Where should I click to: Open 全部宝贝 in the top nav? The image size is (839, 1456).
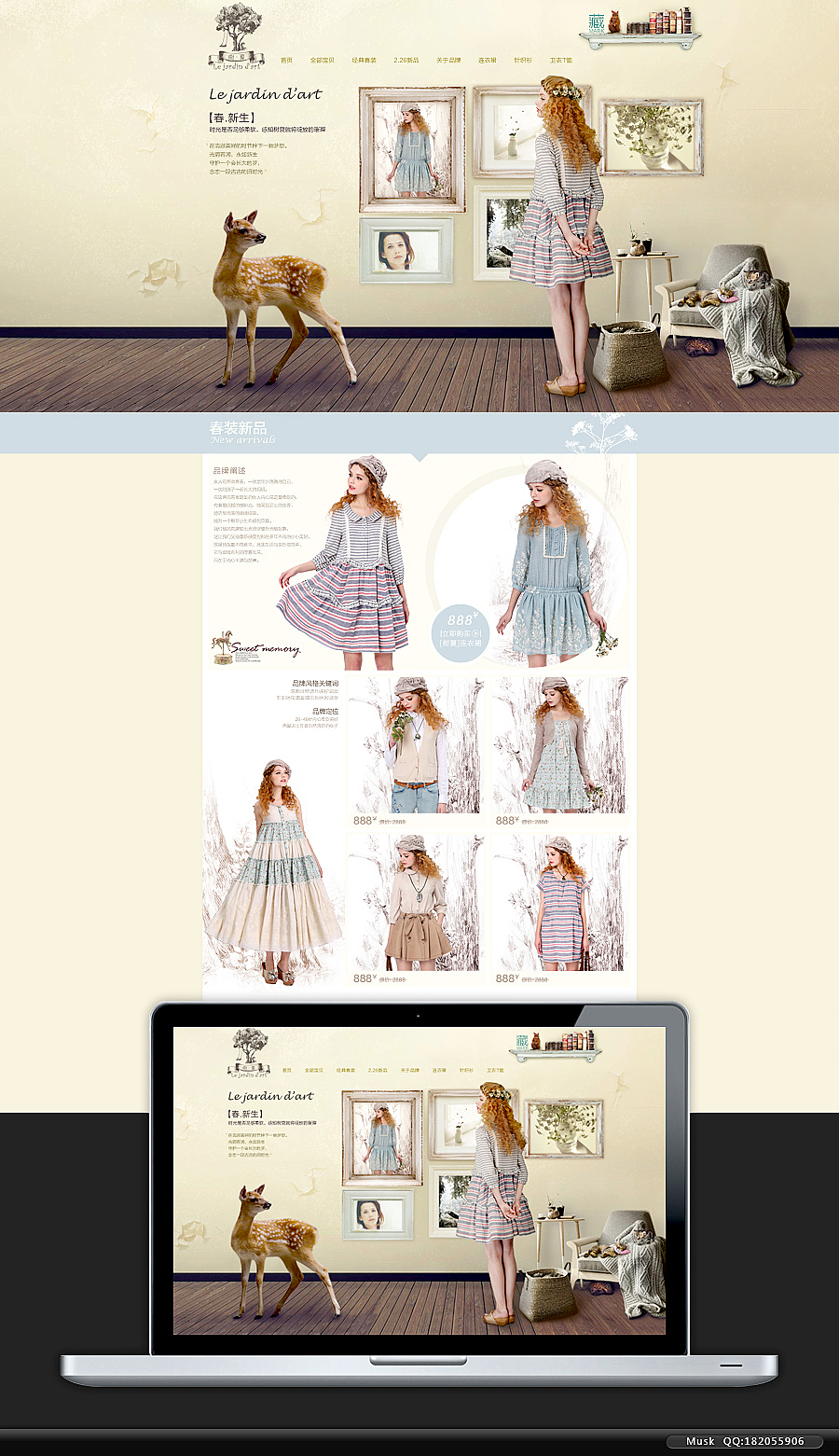click(322, 60)
